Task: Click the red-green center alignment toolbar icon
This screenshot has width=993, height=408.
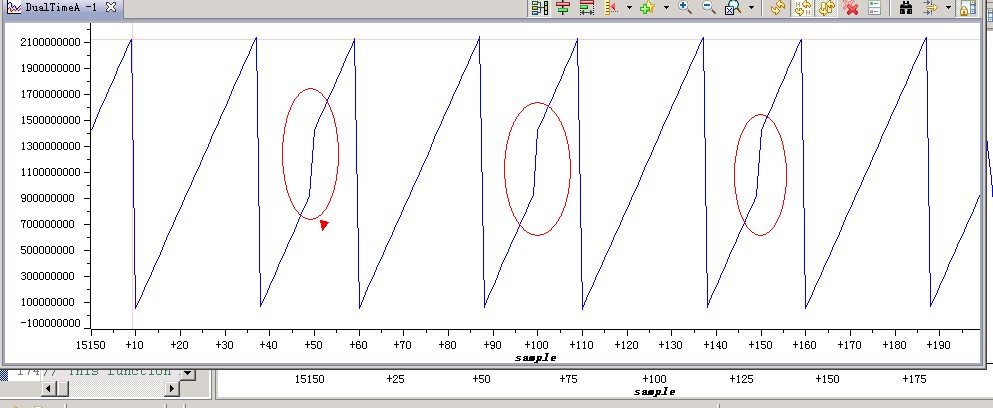Action: [x=563, y=8]
